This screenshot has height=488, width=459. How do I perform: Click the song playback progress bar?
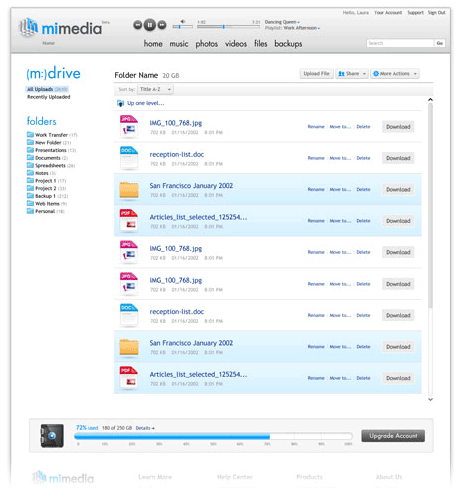point(228,26)
